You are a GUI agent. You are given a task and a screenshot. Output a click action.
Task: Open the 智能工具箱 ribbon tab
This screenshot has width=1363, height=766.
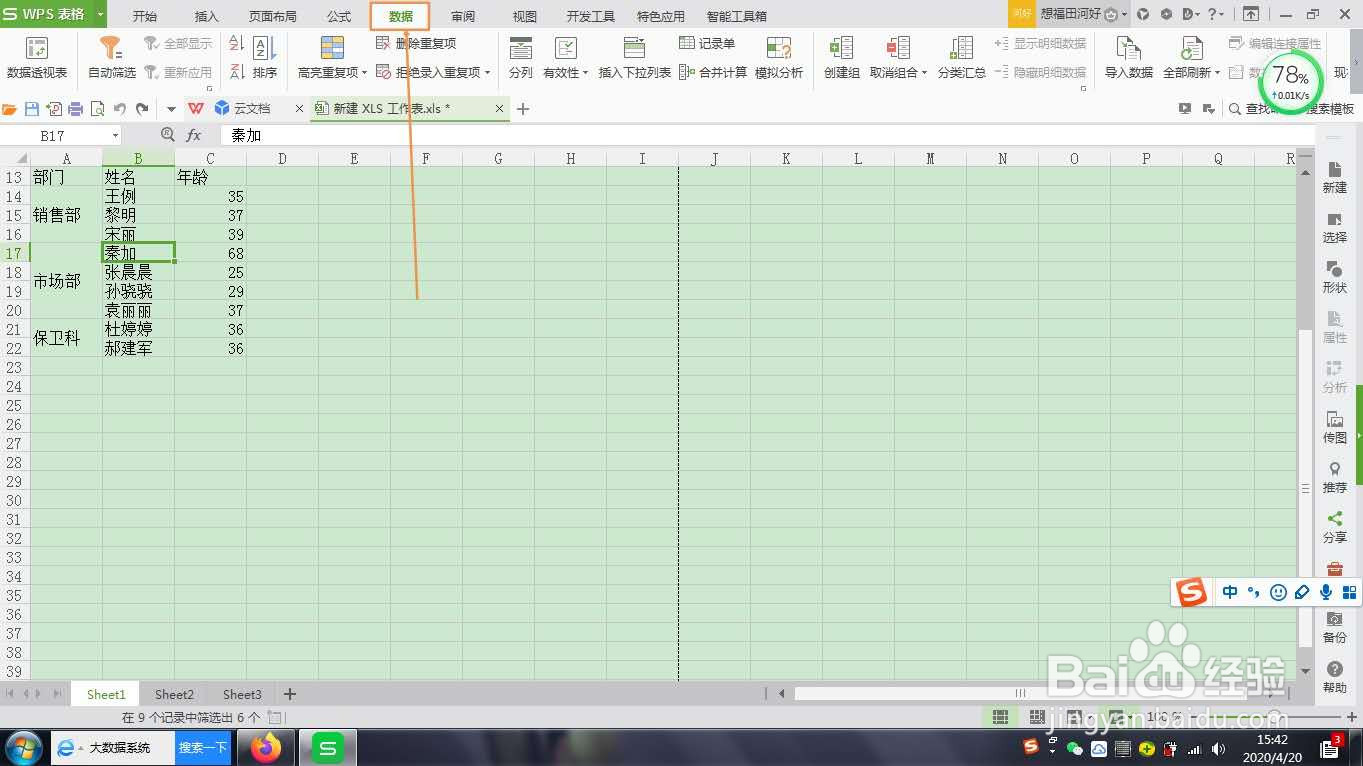click(737, 16)
